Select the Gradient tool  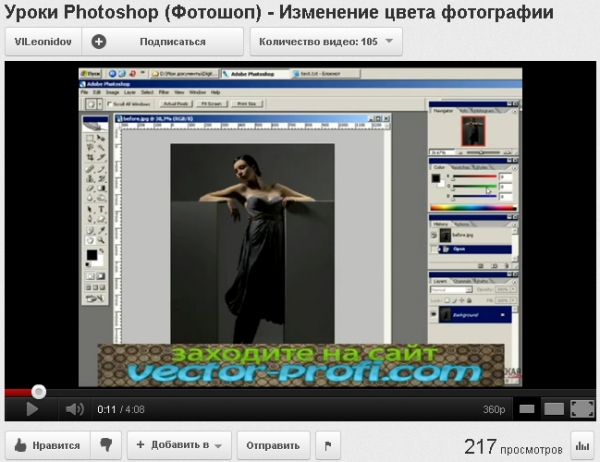101,188
